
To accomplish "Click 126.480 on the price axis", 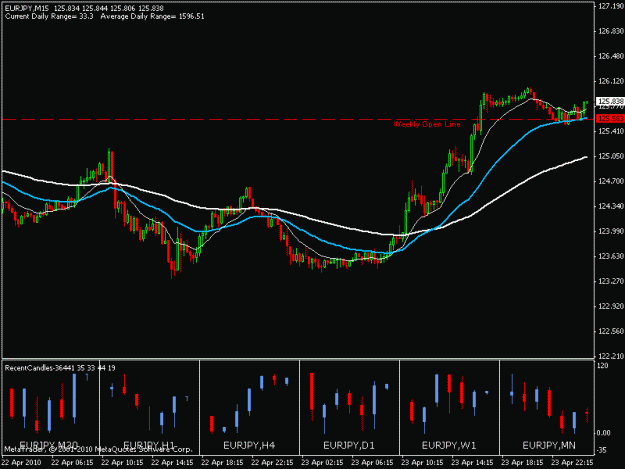I will (611, 56).
